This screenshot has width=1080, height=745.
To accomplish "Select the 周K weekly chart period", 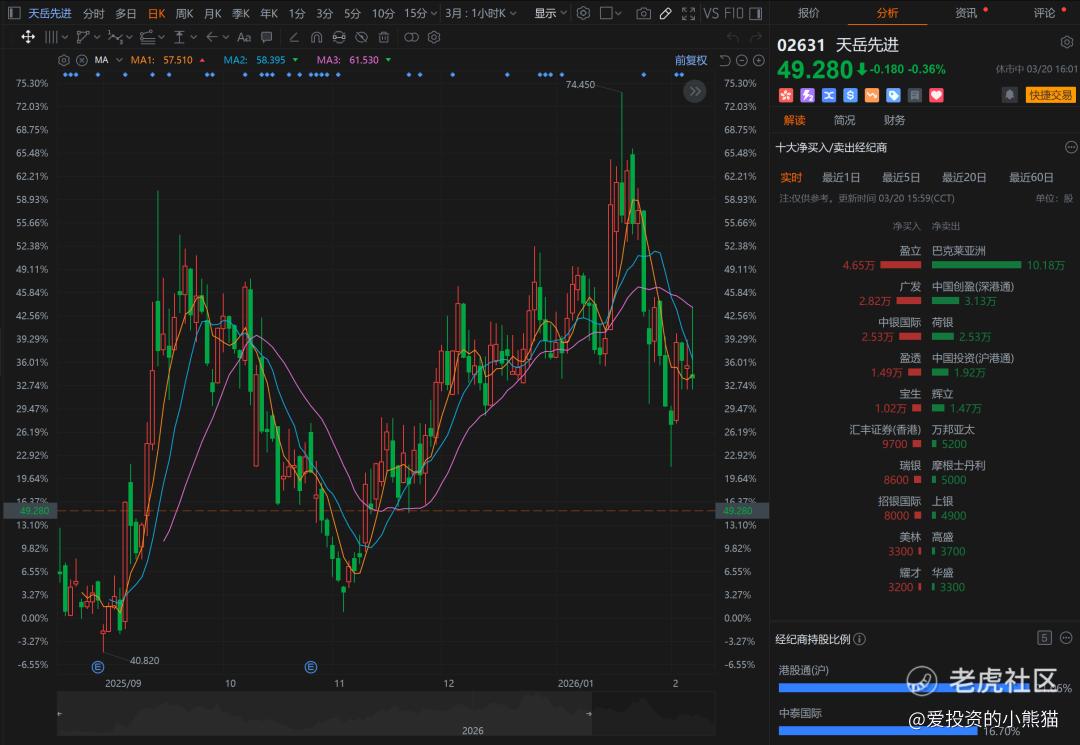I will point(184,13).
